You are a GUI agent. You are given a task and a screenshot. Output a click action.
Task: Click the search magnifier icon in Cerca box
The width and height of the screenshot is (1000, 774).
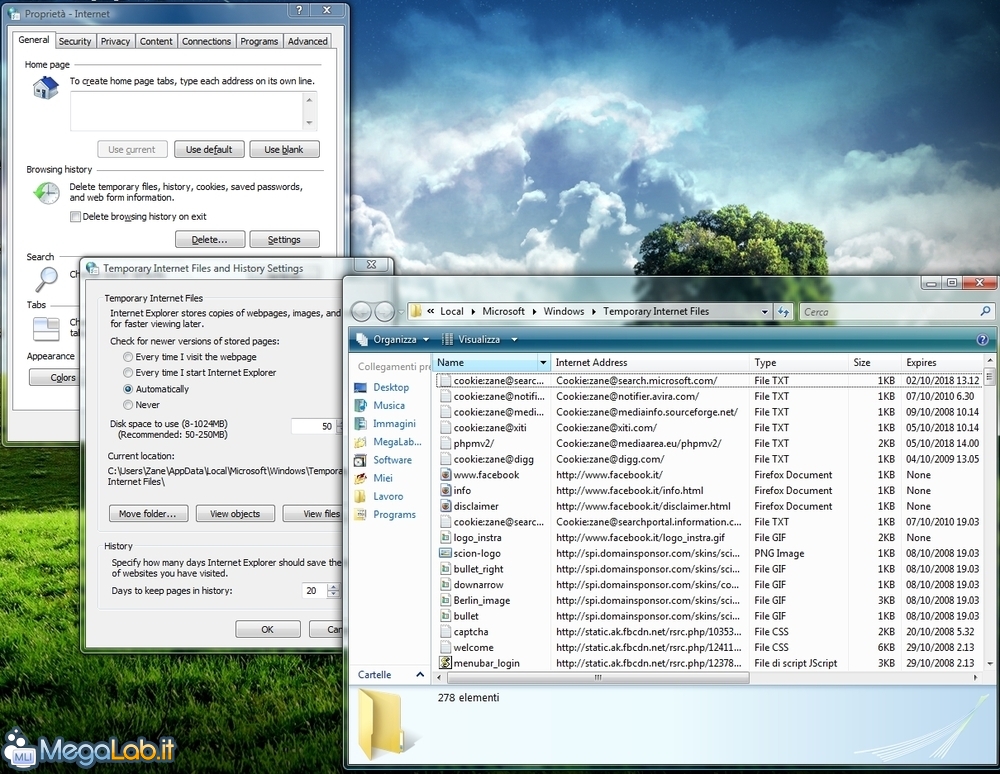tap(985, 311)
